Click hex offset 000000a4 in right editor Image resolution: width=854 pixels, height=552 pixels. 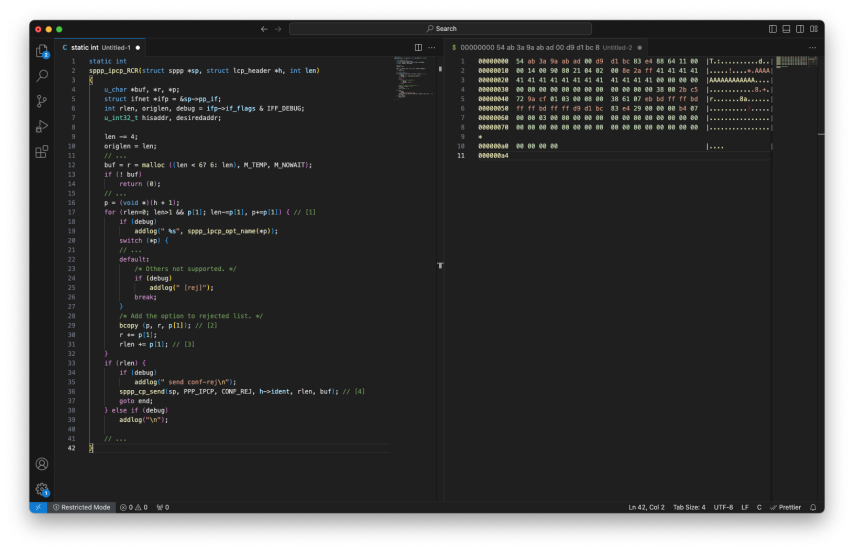click(493, 156)
